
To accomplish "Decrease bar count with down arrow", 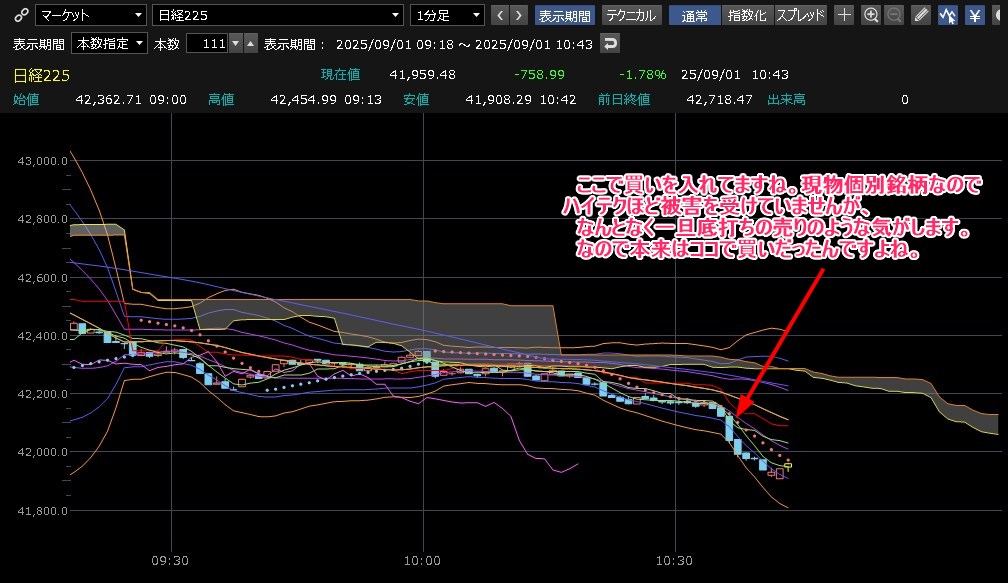I will pyautogui.click(x=235, y=43).
